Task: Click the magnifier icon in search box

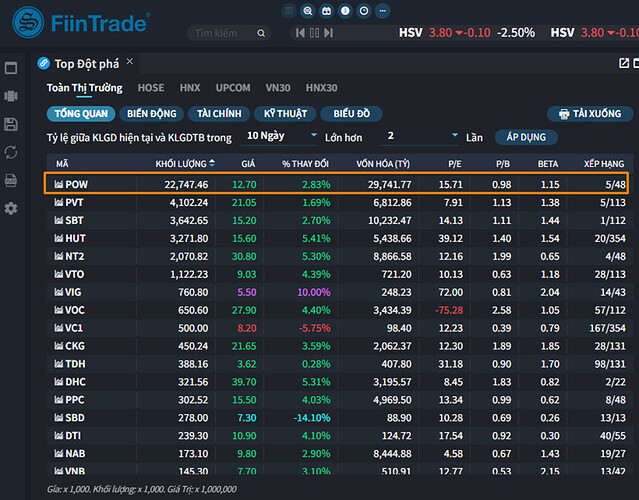Action: pos(262,33)
